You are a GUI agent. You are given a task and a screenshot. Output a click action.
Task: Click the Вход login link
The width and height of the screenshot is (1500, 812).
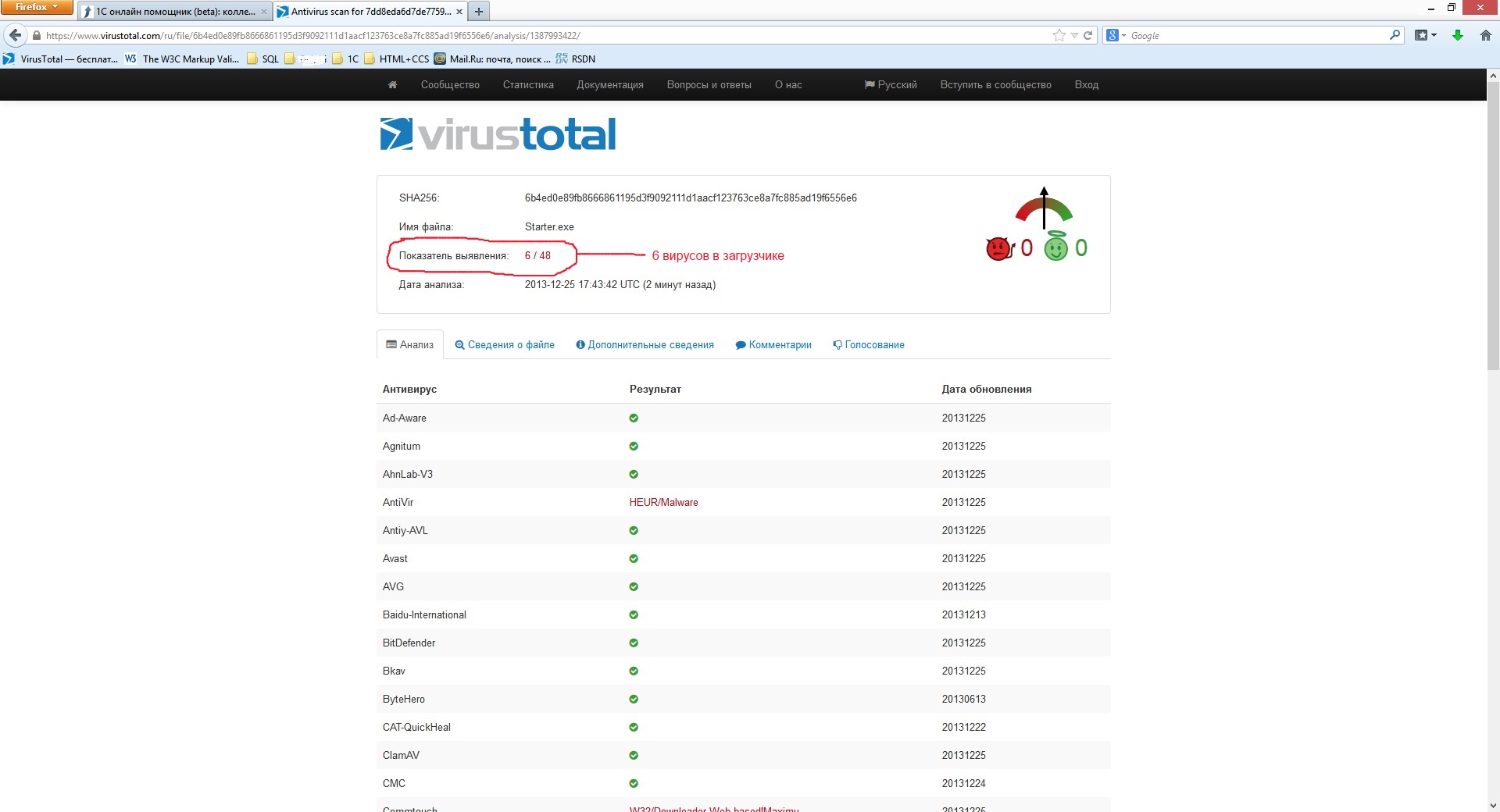click(x=1086, y=84)
